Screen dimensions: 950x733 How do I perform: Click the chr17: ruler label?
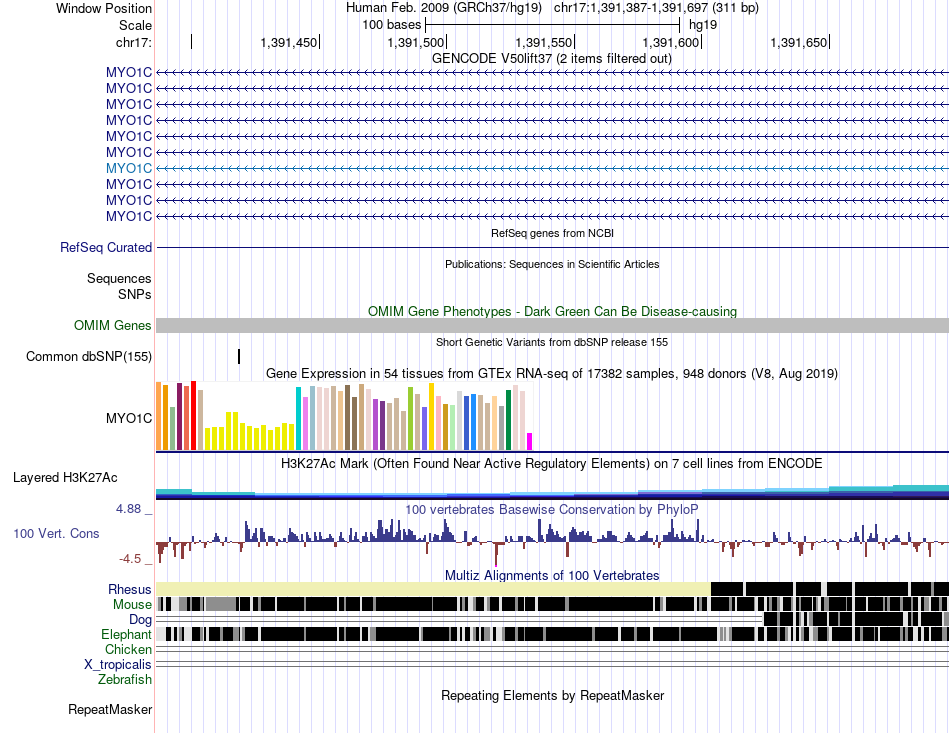tap(133, 42)
